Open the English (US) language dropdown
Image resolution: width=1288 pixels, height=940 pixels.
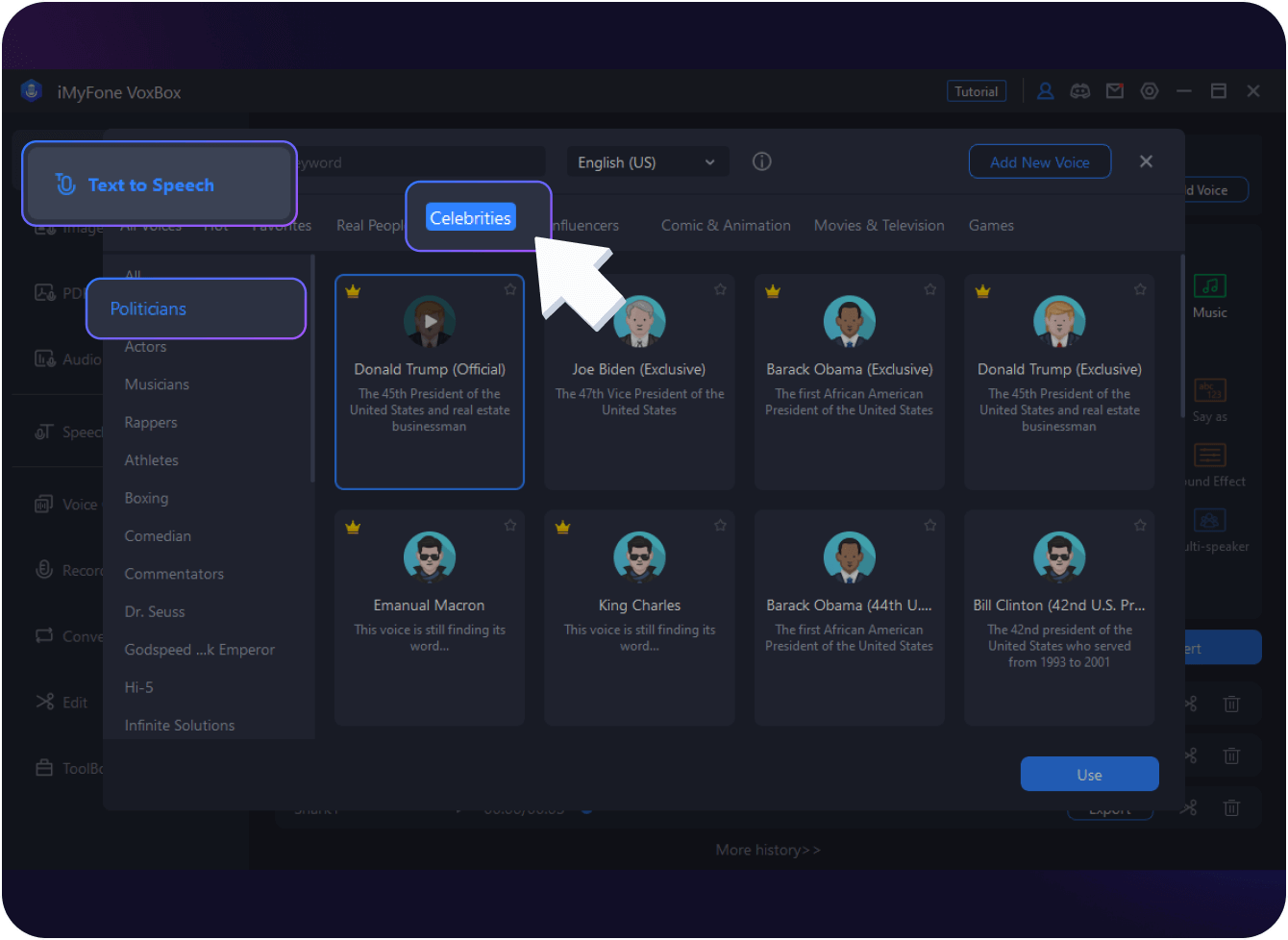coord(647,162)
